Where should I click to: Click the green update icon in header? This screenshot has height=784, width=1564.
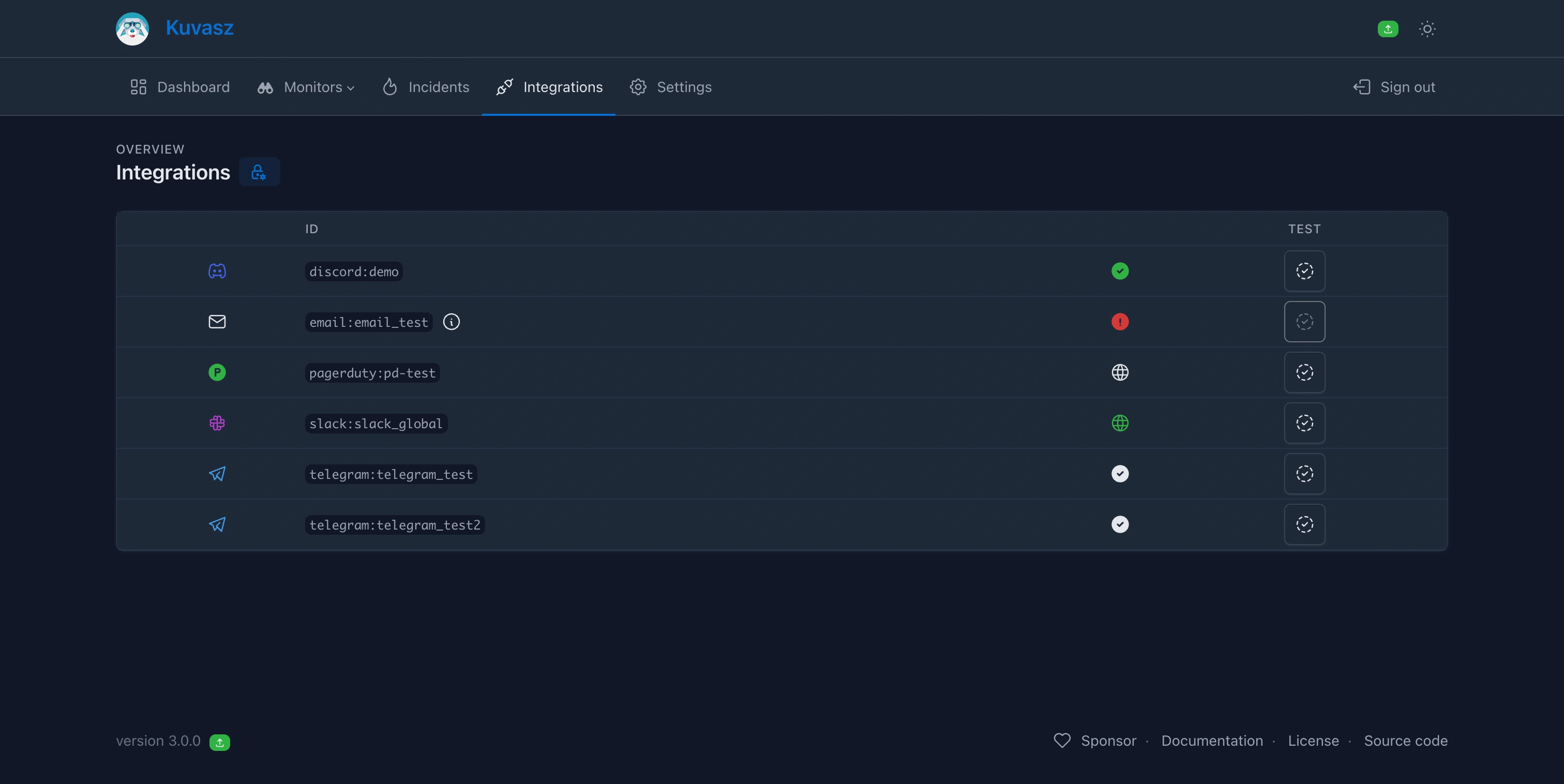1387,28
